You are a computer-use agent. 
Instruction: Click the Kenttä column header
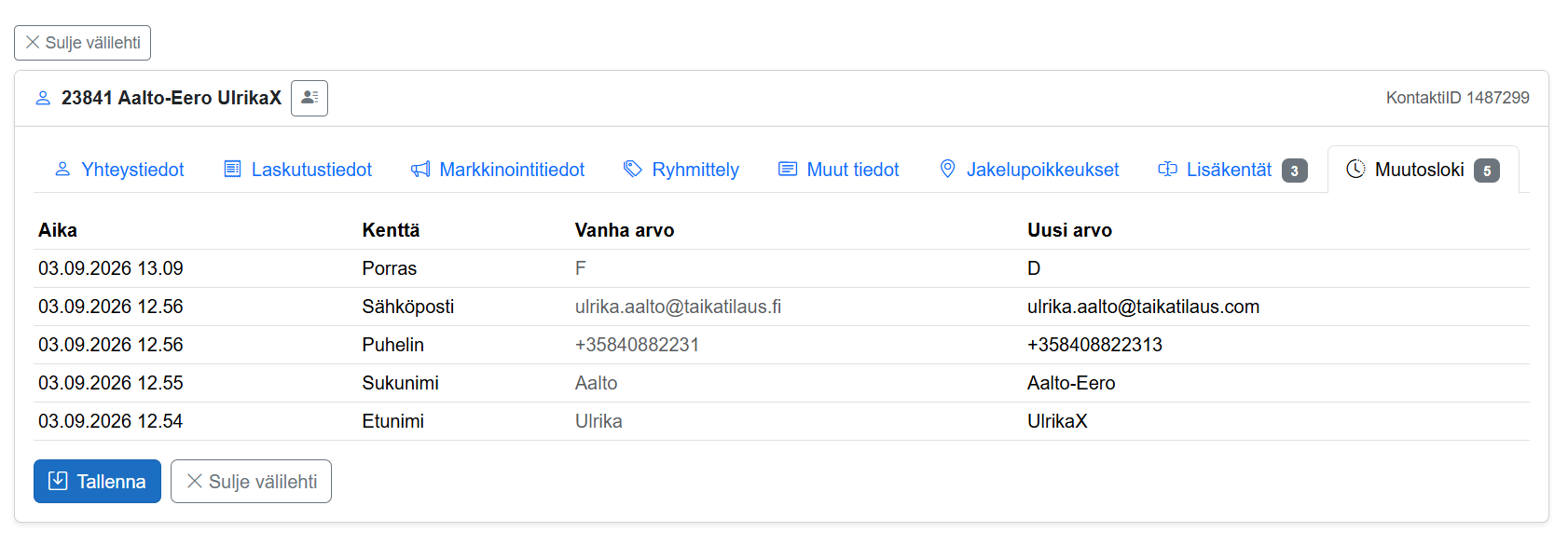point(391,230)
